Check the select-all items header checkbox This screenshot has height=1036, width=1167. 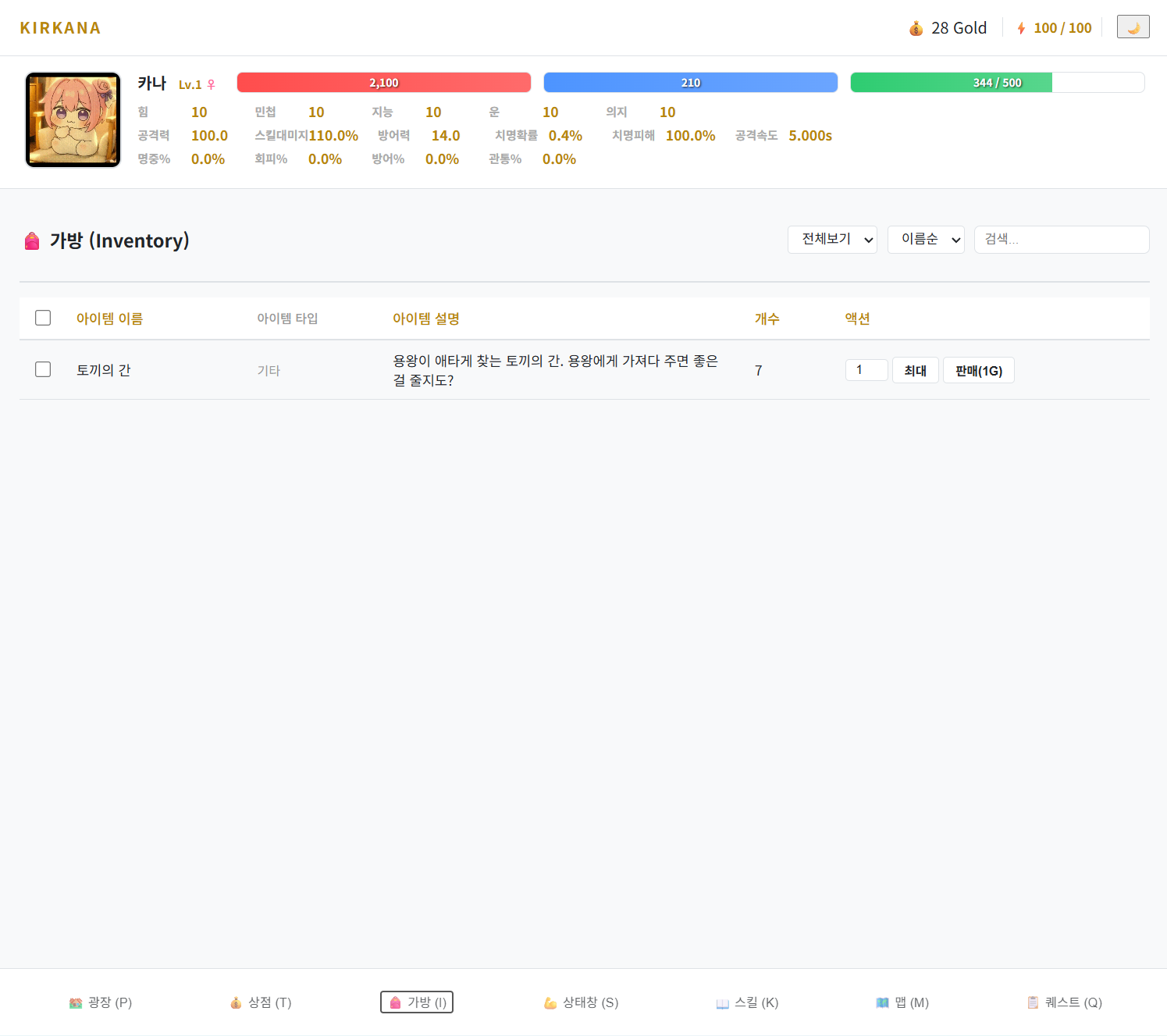[x=43, y=318]
